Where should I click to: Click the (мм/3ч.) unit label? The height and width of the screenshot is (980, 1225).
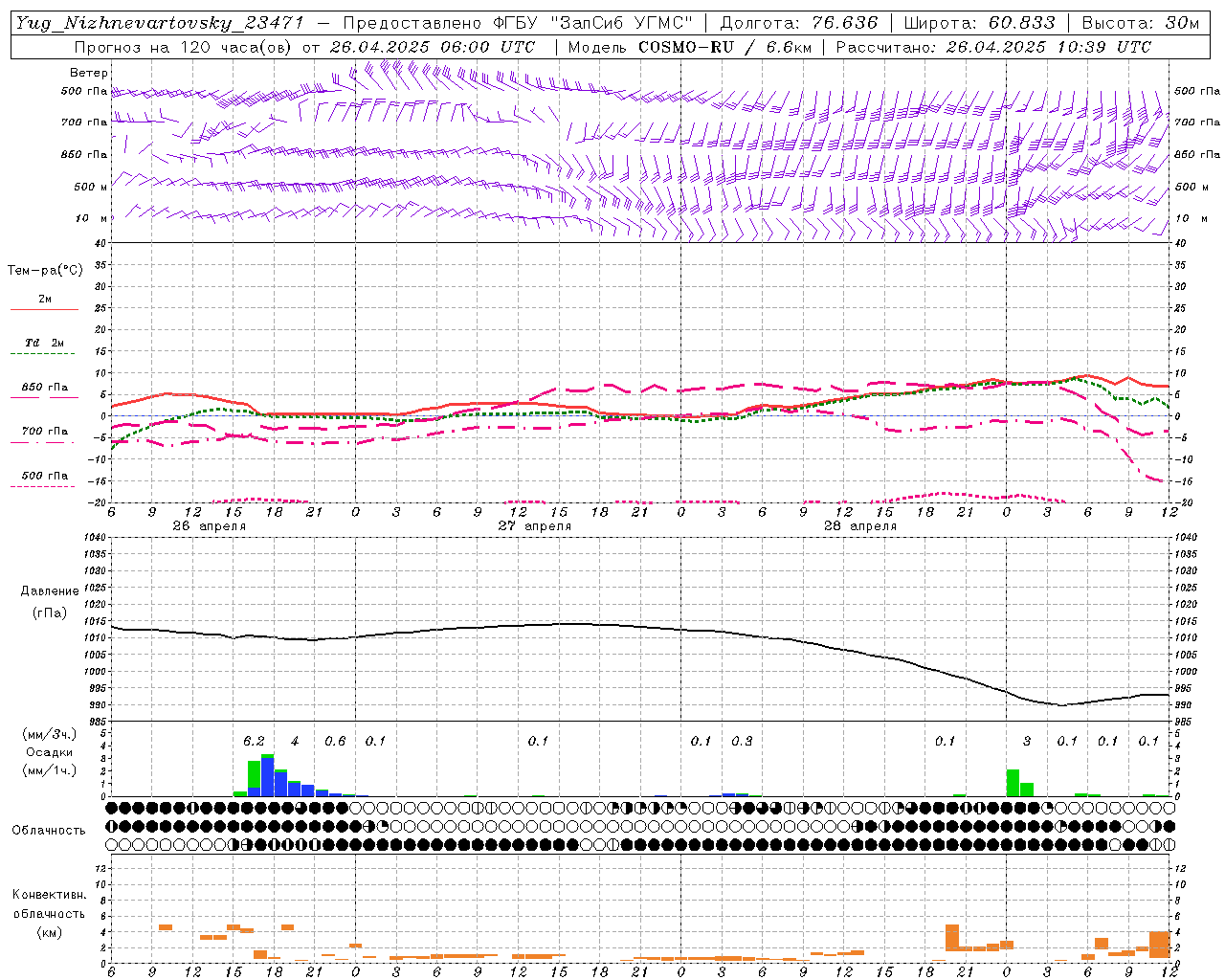49,734
